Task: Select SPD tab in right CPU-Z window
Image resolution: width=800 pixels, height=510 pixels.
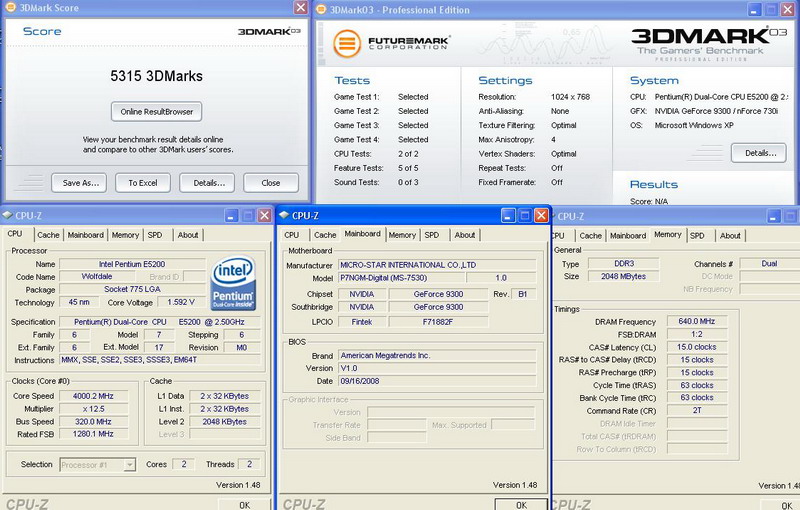Action: pos(697,236)
